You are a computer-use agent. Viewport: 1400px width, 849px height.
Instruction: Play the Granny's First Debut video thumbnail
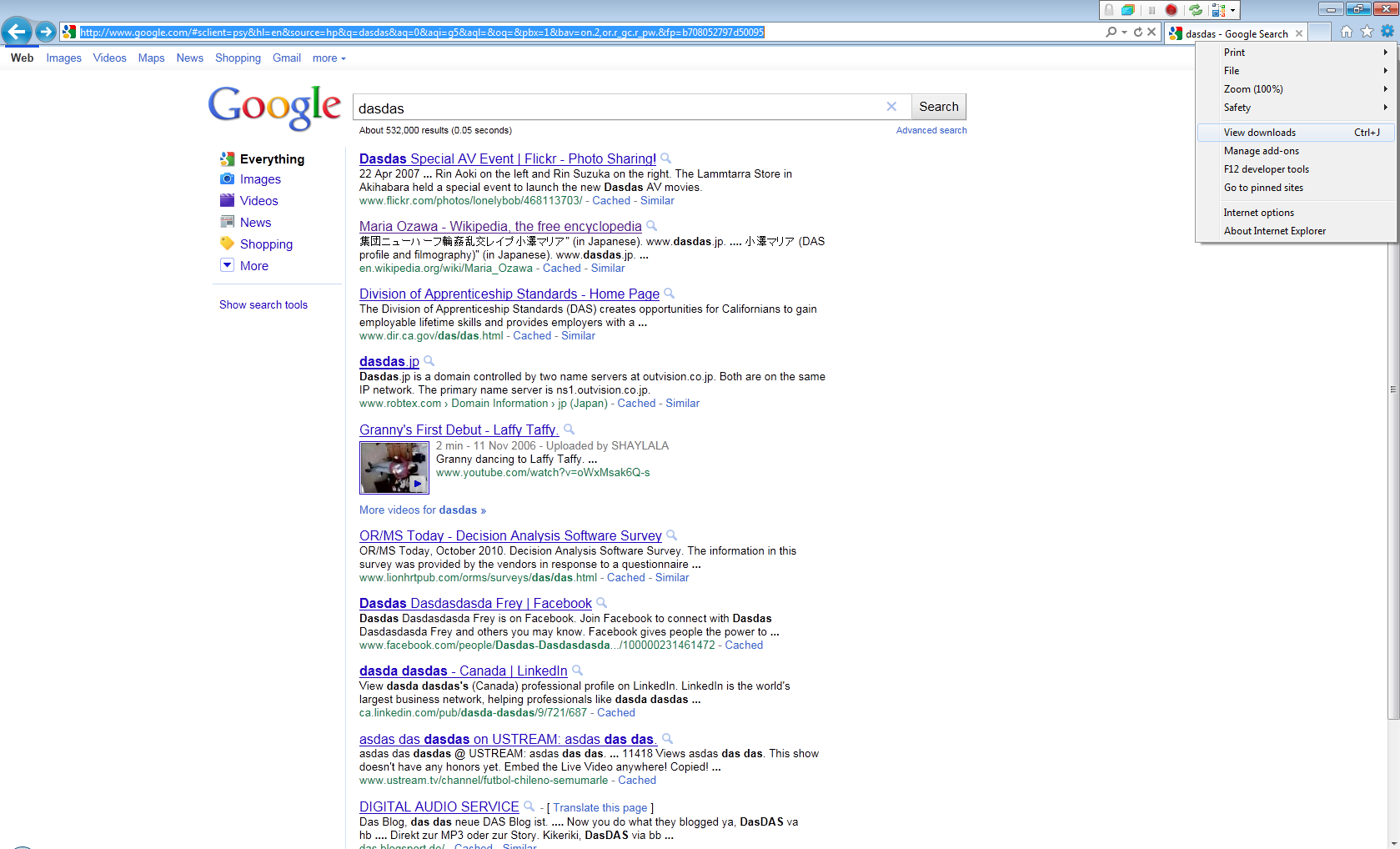[x=394, y=468]
